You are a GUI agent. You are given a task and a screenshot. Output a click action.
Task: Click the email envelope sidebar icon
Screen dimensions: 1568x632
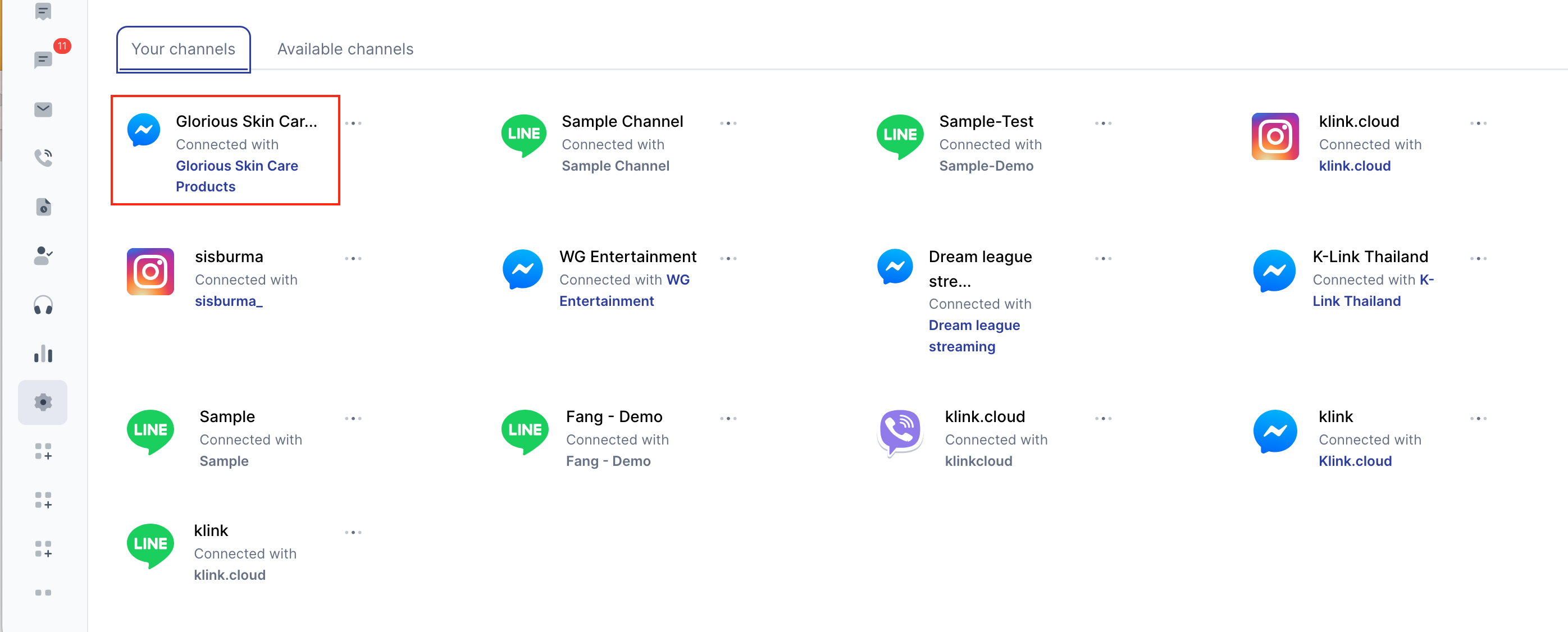click(x=43, y=109)
